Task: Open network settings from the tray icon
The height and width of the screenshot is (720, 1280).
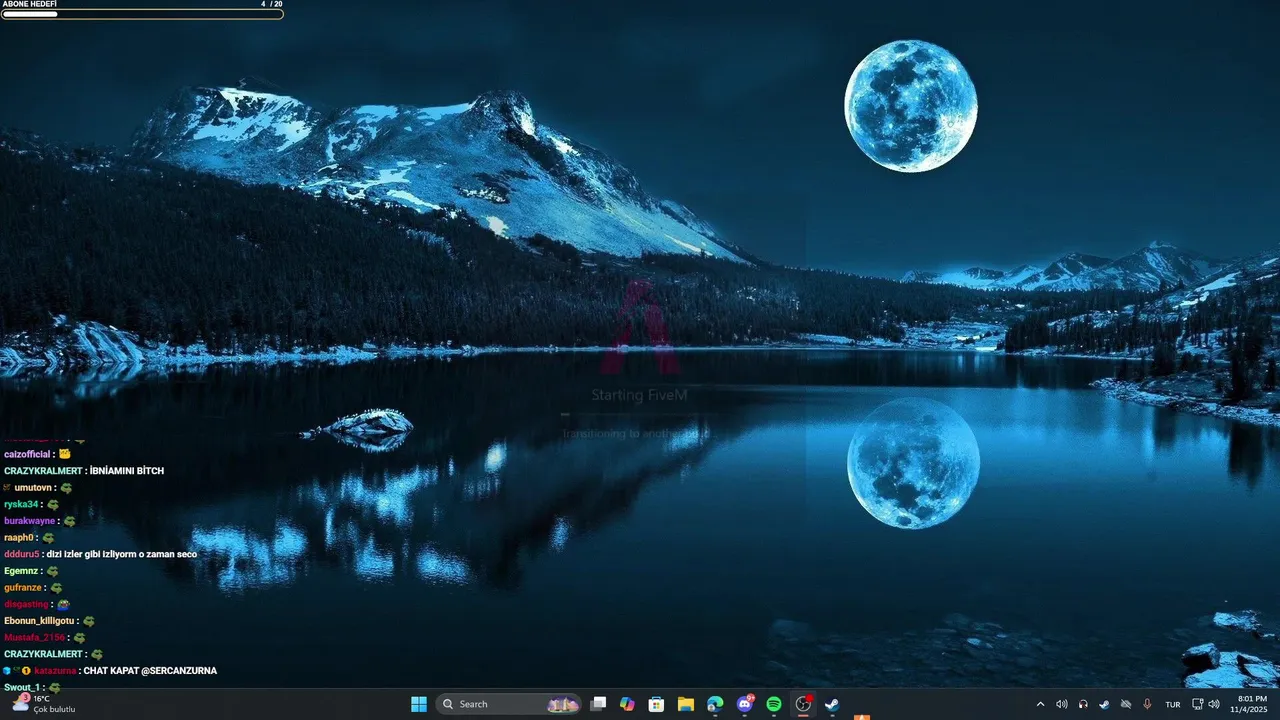Action: pyautogui.click(x=1198, y=704)
